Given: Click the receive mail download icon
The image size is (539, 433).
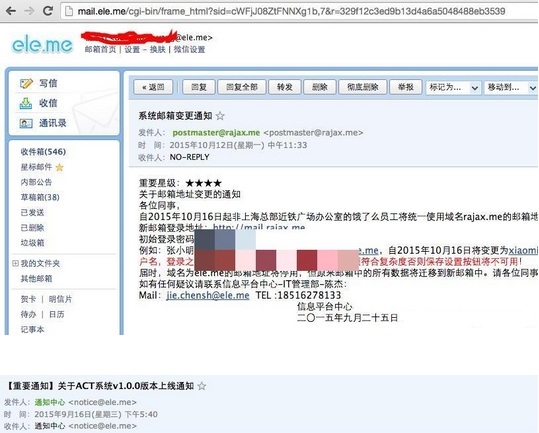Looking at the screenshot, I should (x=26, y=103).
